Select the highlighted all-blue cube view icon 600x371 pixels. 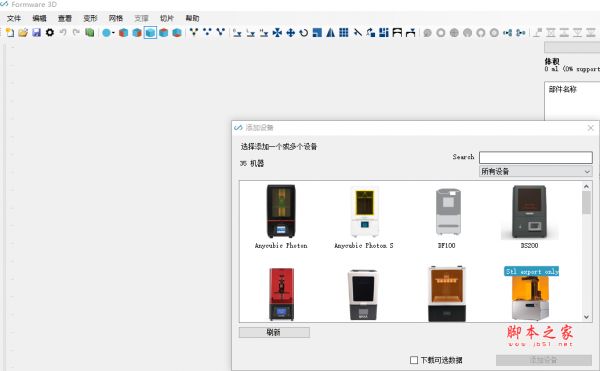click(x=150, y=33)
